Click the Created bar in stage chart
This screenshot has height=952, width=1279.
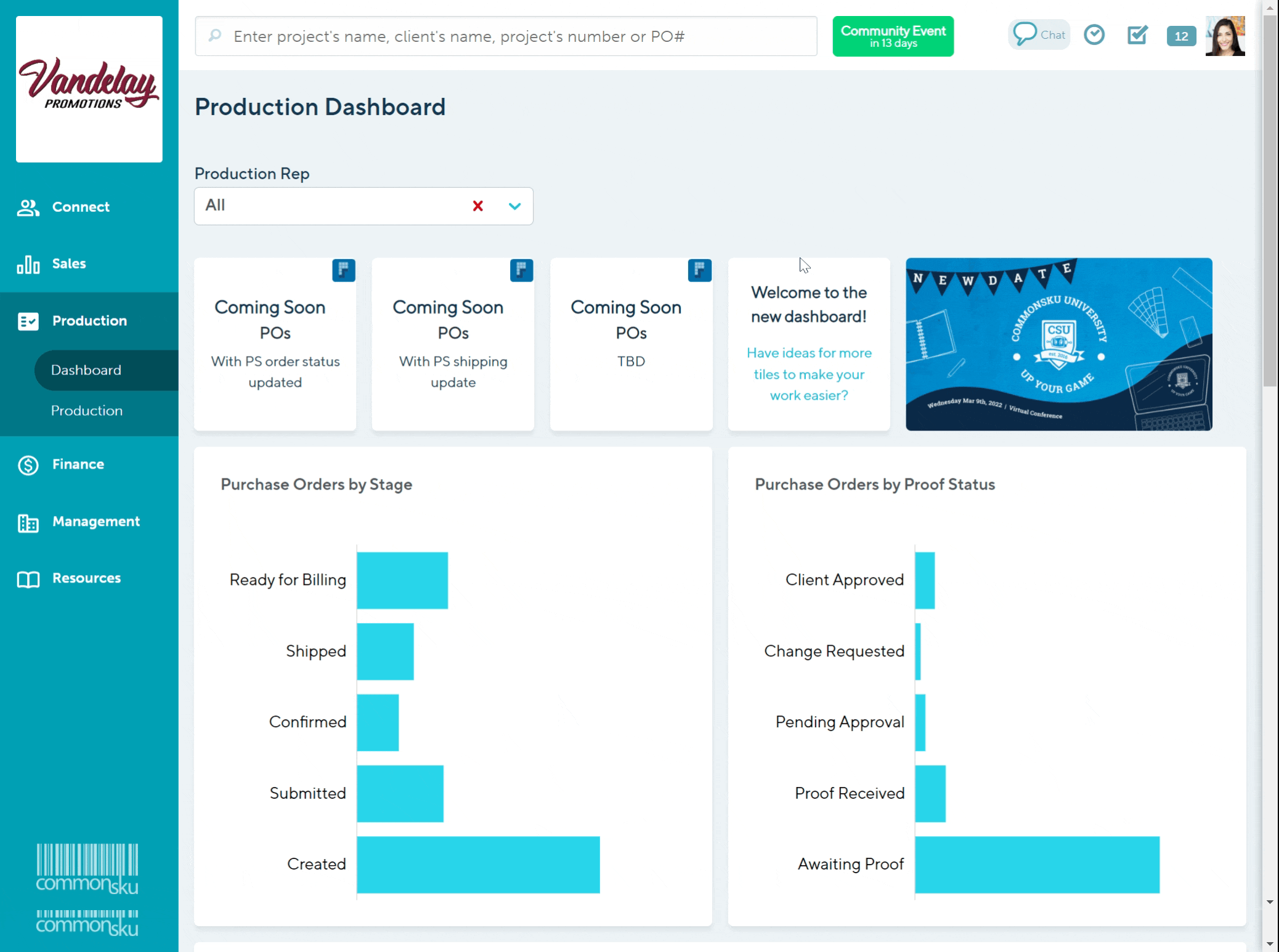478,865
